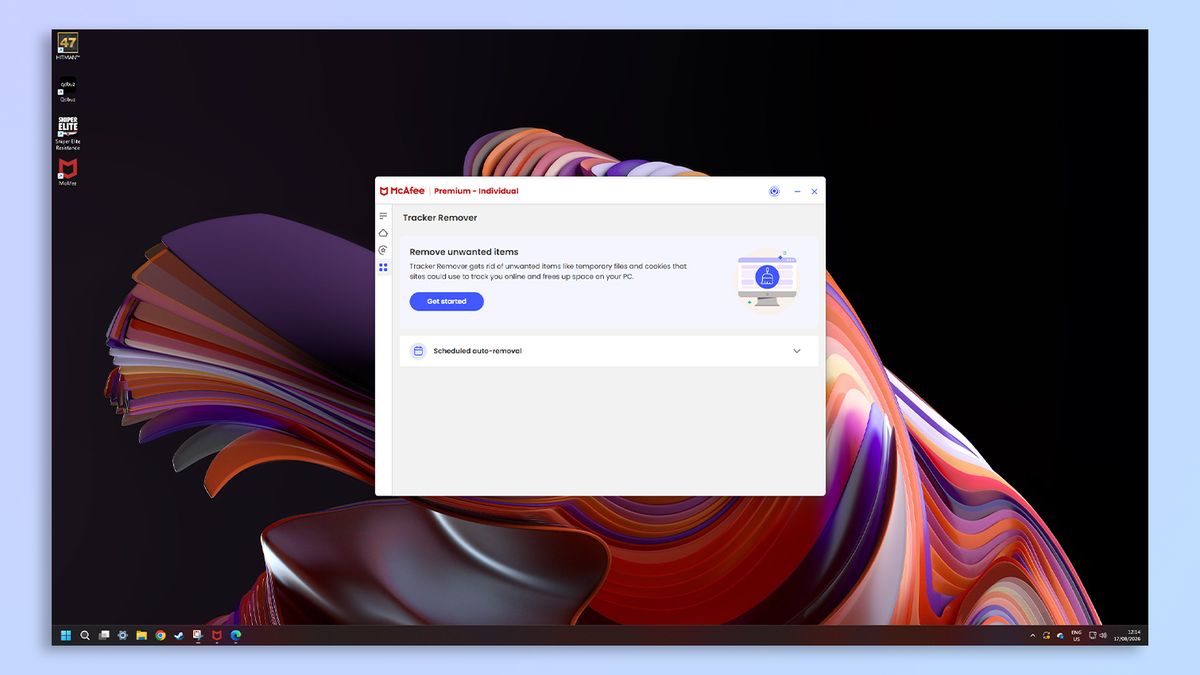
Task: Open the volume speaker tray icon
Action: 1103,636
